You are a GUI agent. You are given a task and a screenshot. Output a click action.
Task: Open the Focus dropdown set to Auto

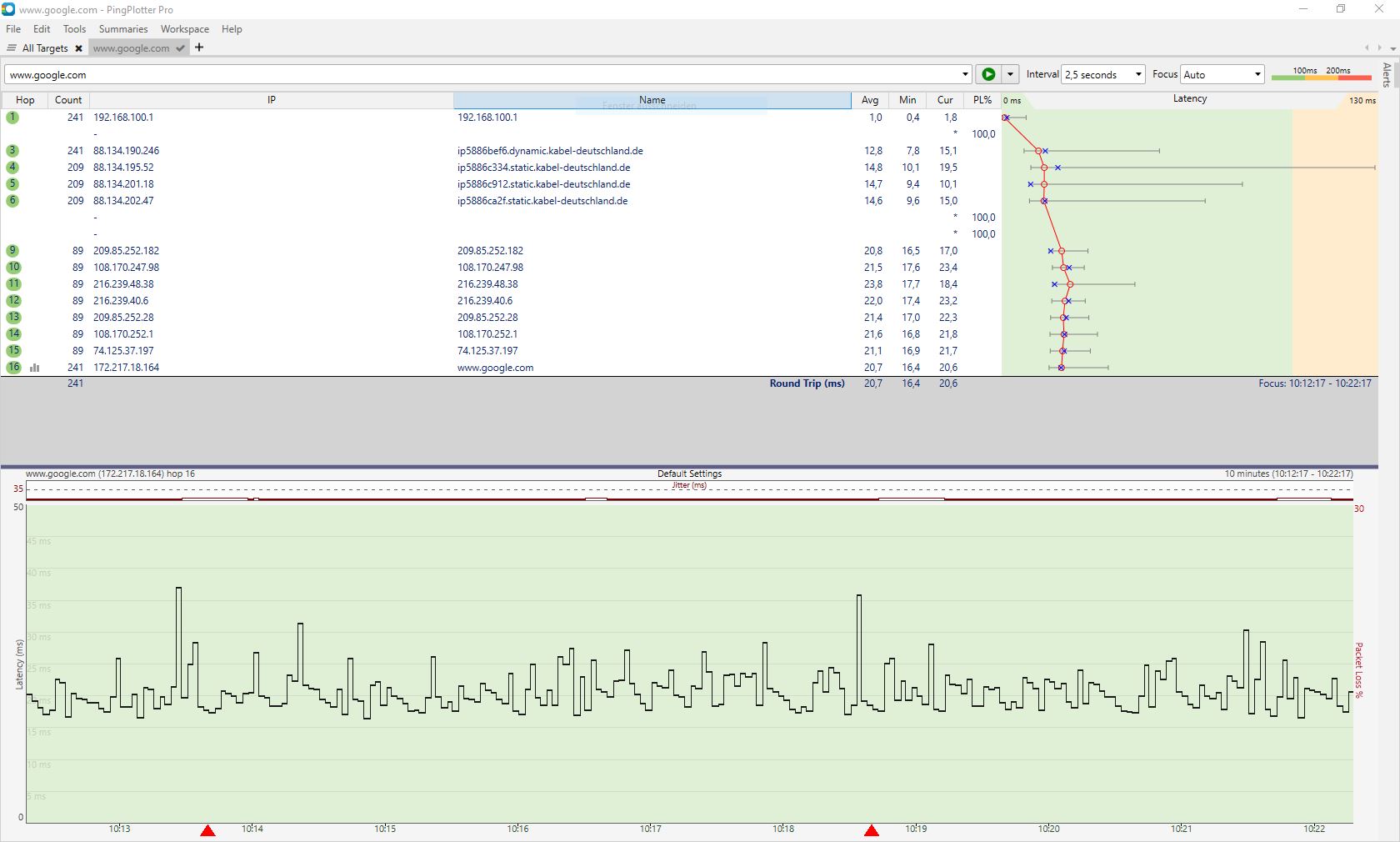[x=1223, y=74]
